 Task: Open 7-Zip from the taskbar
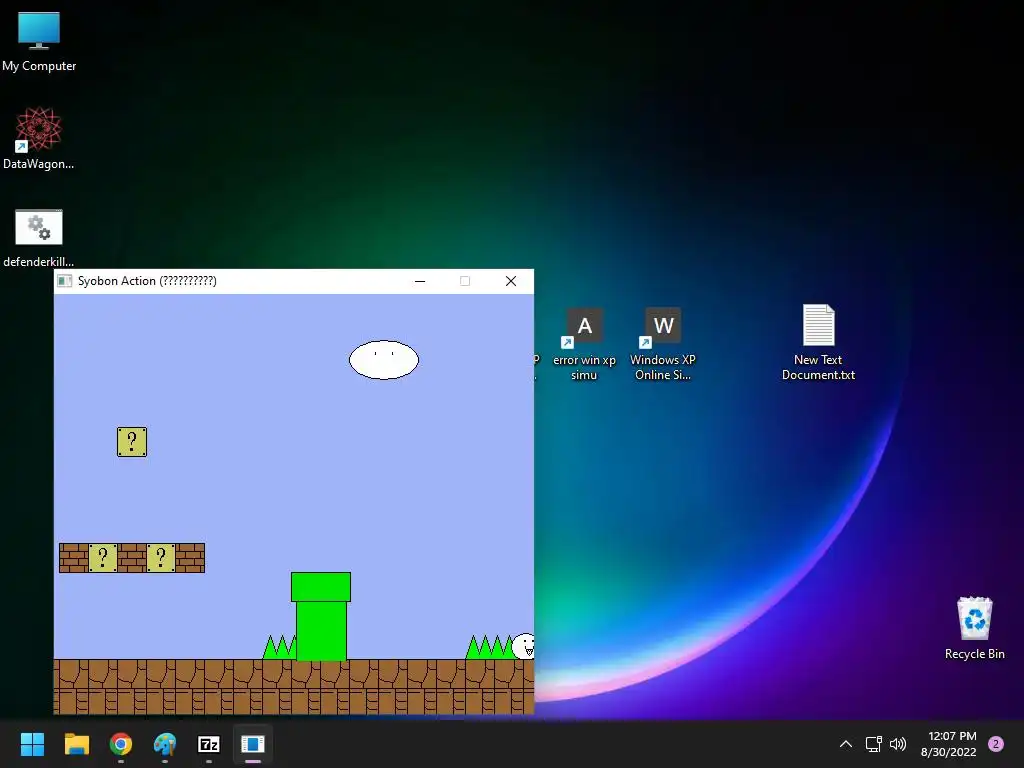(208, 744)
